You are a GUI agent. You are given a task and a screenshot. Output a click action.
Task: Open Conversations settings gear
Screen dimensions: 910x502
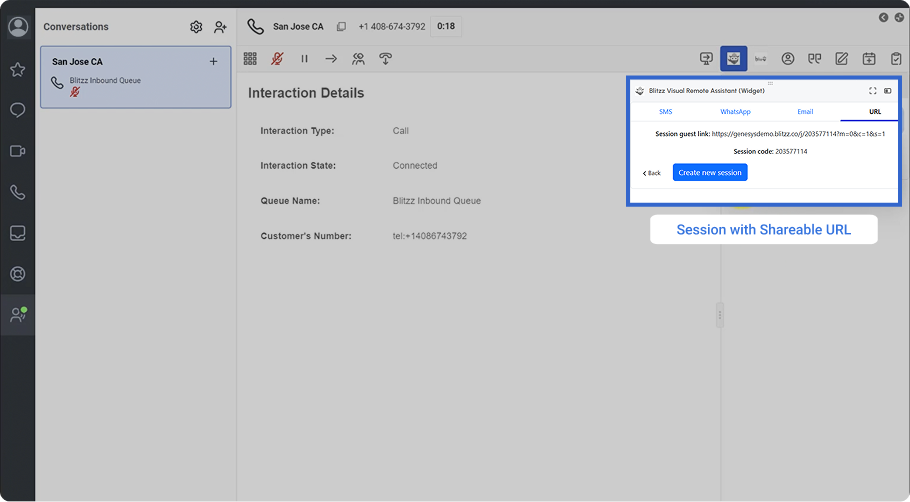tap(196, 27)
